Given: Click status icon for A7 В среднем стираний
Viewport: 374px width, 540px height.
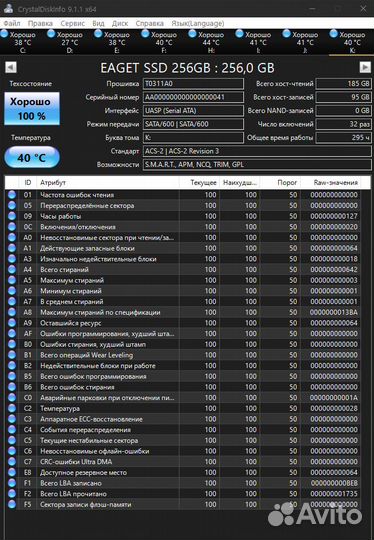Looking at the screenshot, I should click(x=12, y=302).
